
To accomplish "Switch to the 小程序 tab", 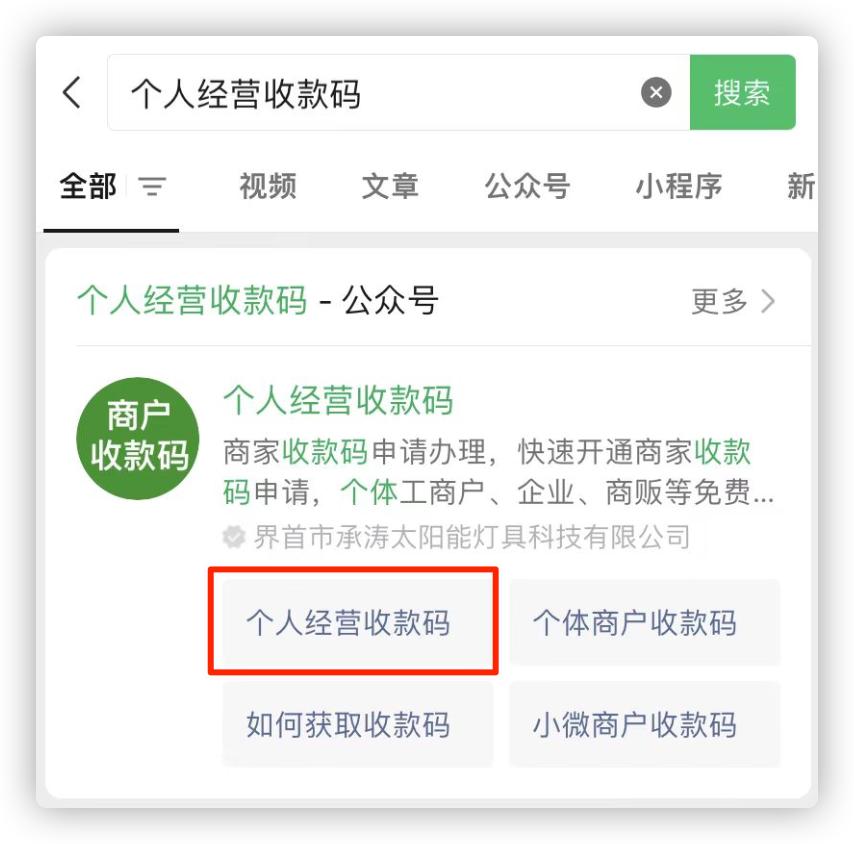I will (x=679, y=186).
